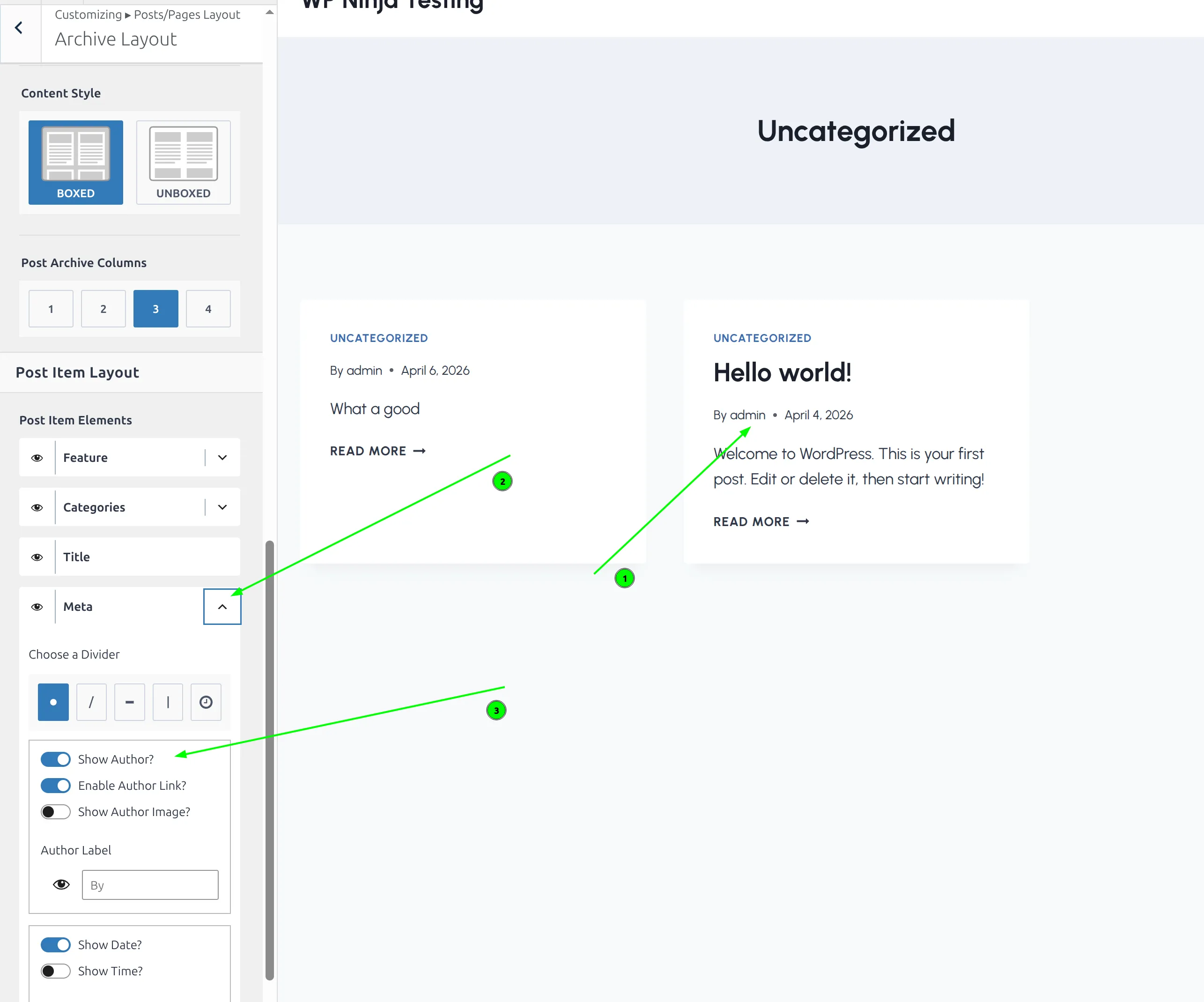Disable the Show Author toggle
Viewport: 1204px width, 1002px height.
coord(56,759)
